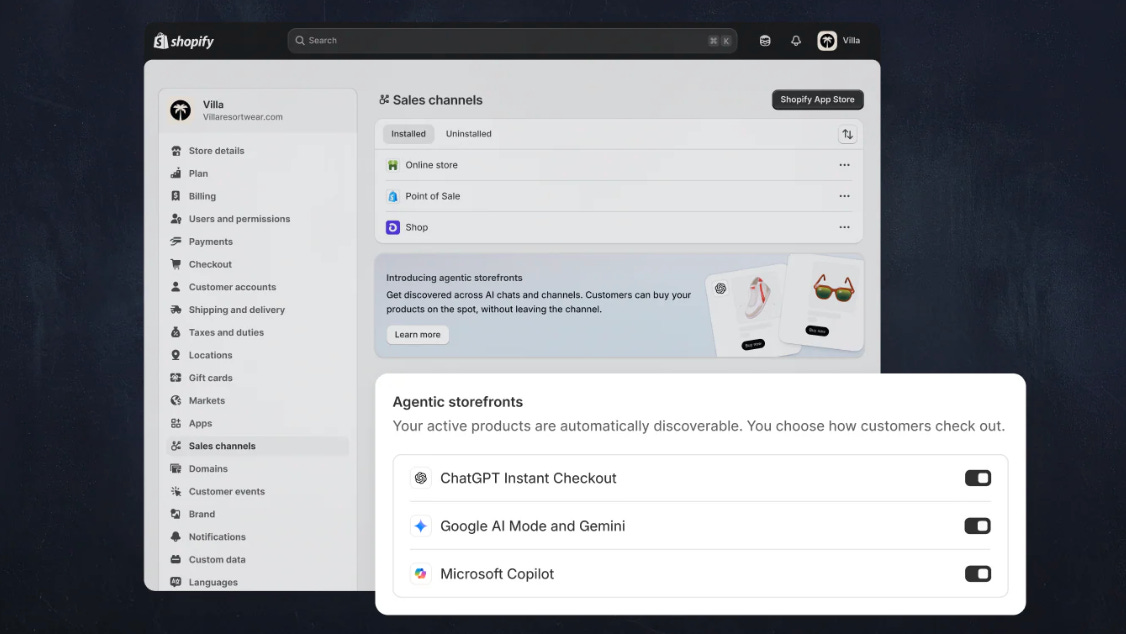Click the Locations pin icon
Viewport: 1126px width, 634px height.
pos(176,355)
